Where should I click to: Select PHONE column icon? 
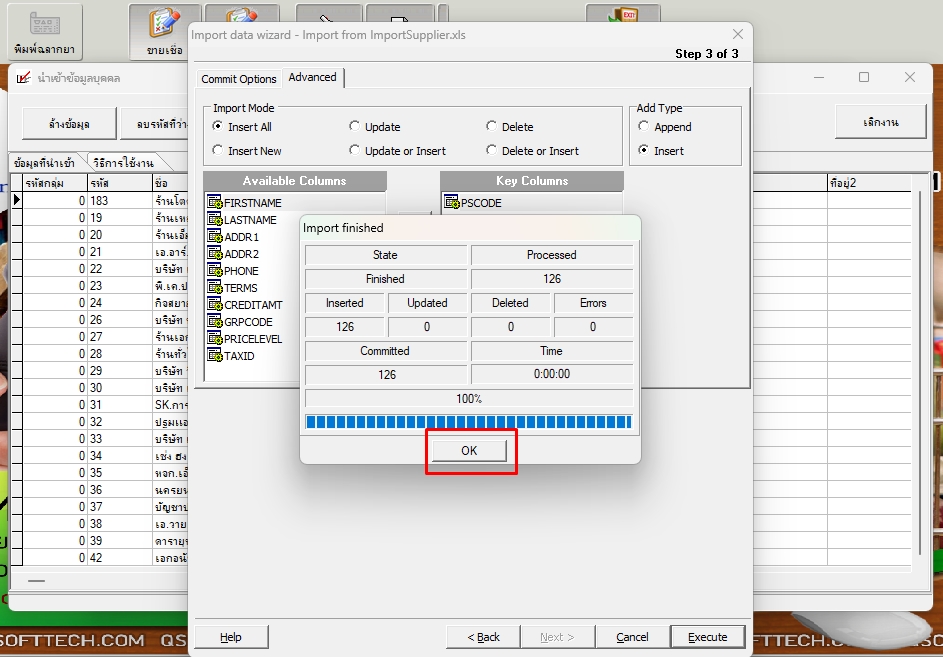coord(215,271)
